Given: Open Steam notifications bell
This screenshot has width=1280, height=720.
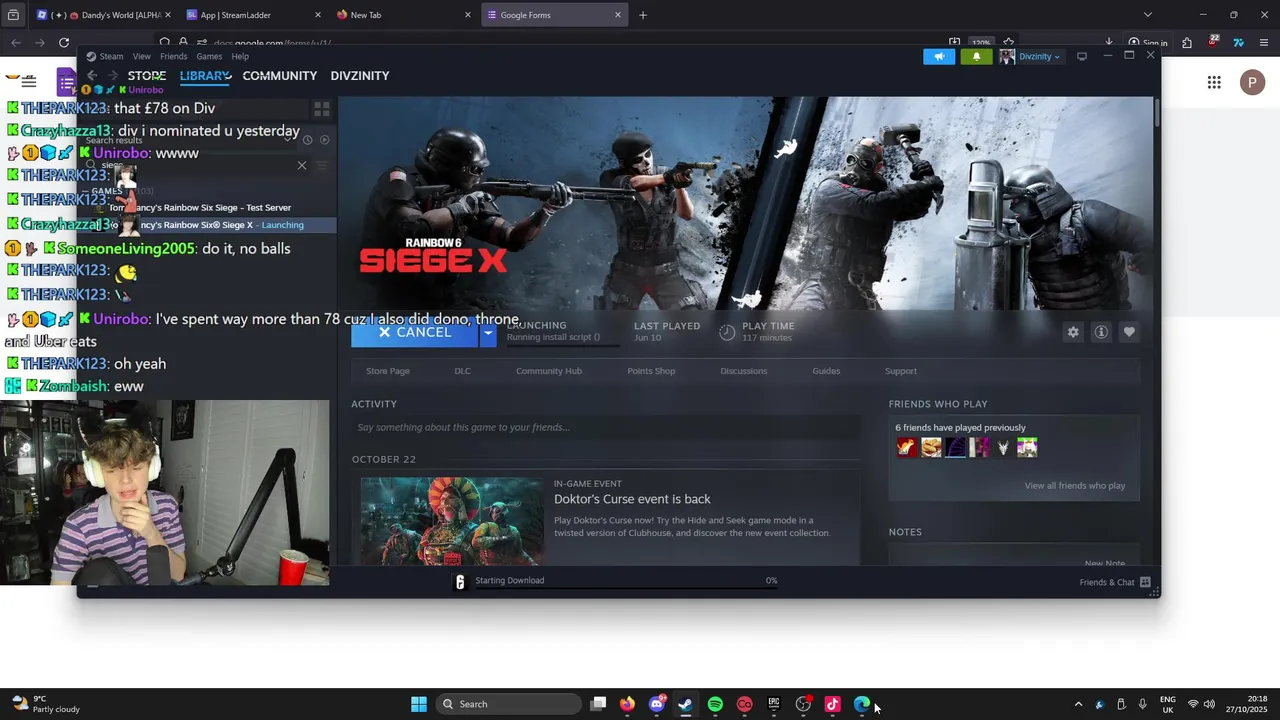Looking at the screenshot, I should [977, 57].
